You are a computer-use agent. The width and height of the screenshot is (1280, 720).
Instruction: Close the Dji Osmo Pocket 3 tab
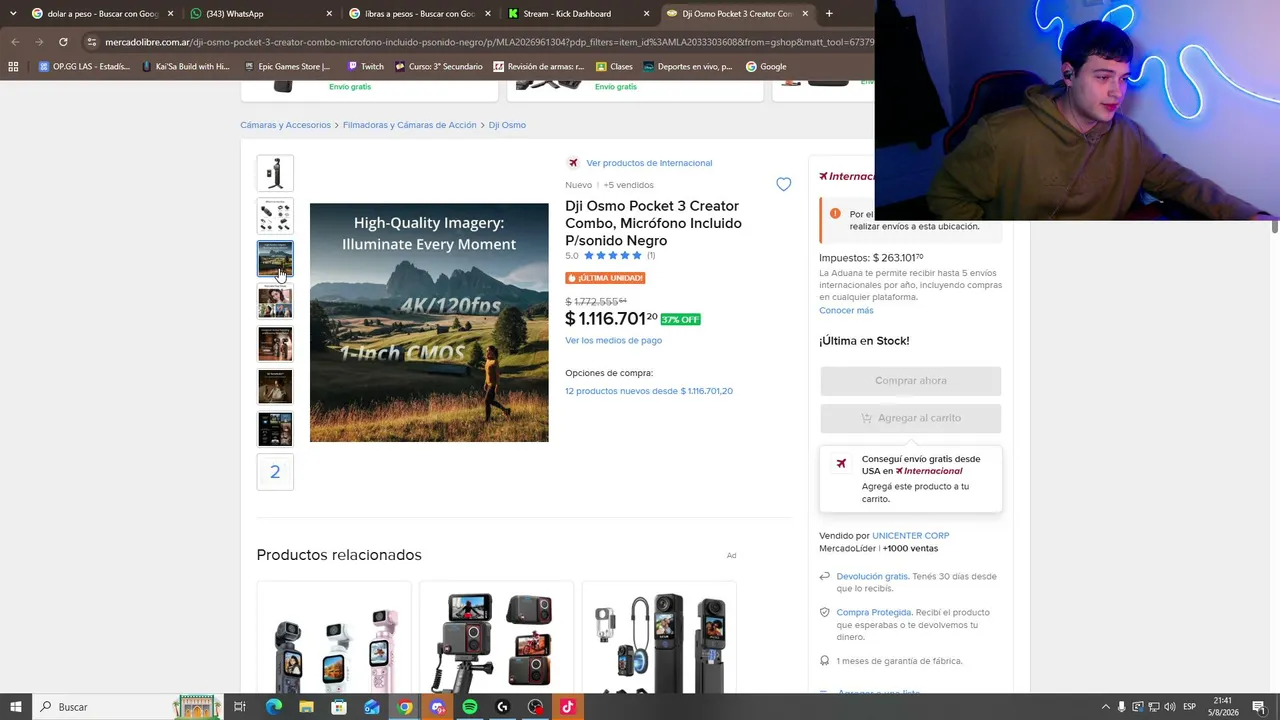804,14
